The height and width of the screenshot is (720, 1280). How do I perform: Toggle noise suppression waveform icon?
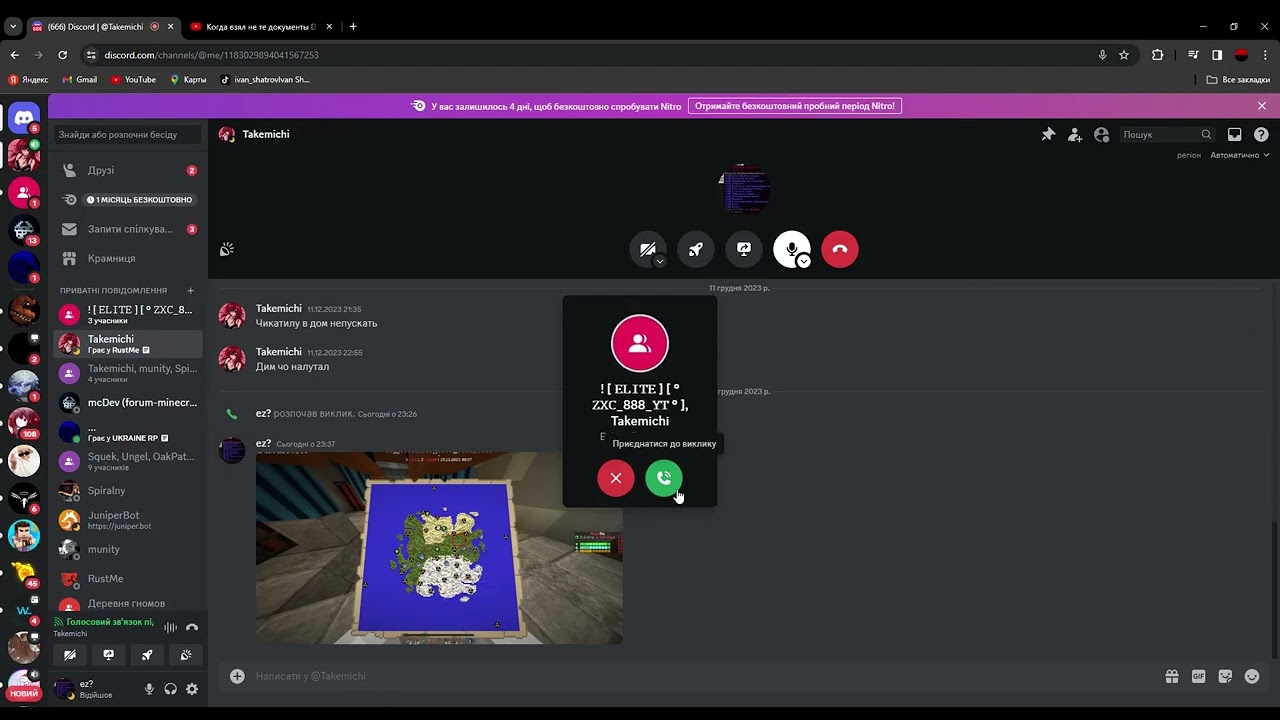pos(171,628)
